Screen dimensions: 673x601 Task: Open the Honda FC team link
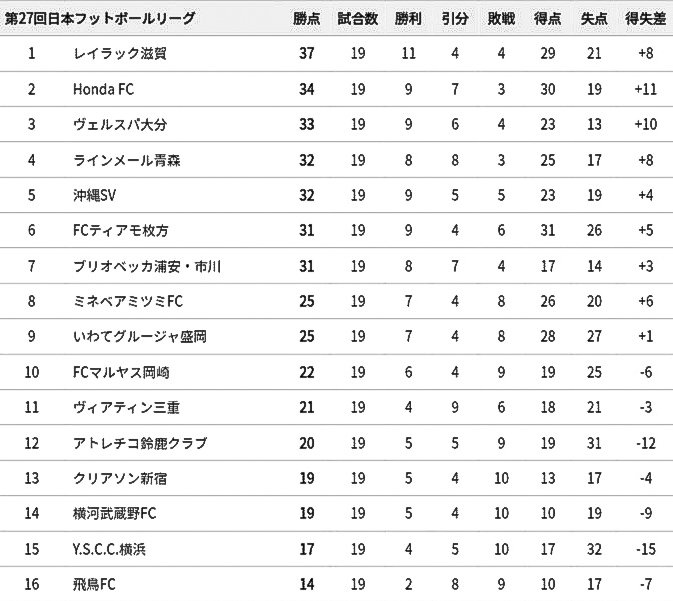pyautogui.click(x=103, y=89)
